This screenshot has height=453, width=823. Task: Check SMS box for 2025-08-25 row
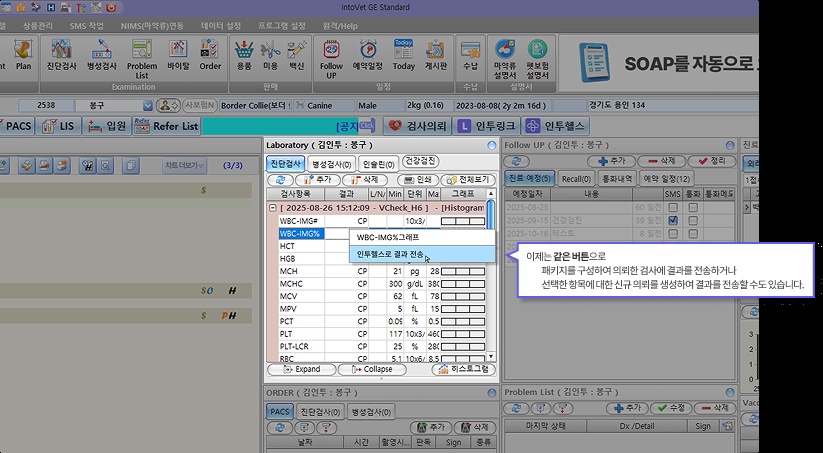[673, 207]
